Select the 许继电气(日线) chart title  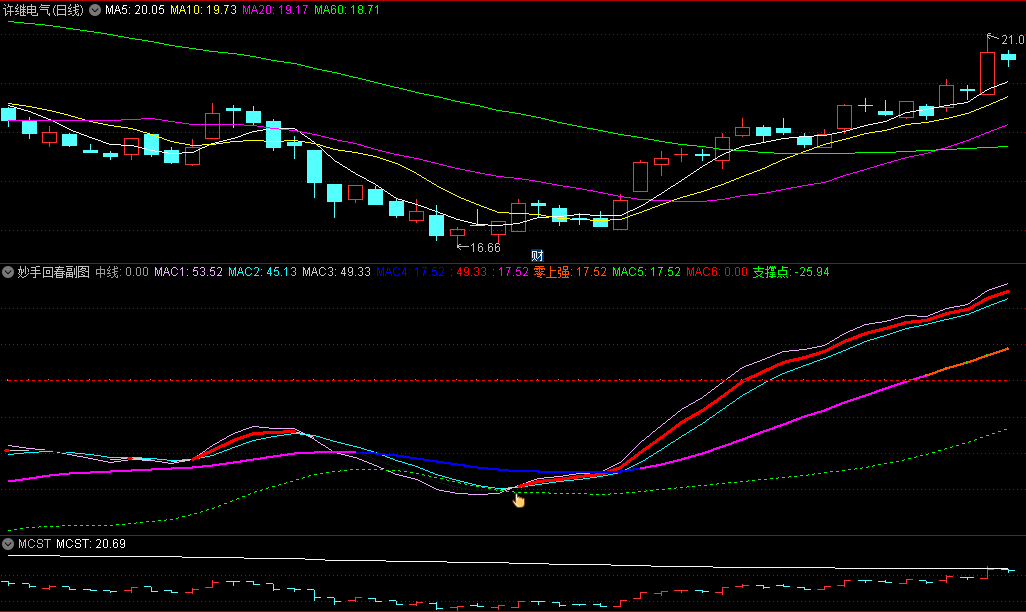click(43, 10)
